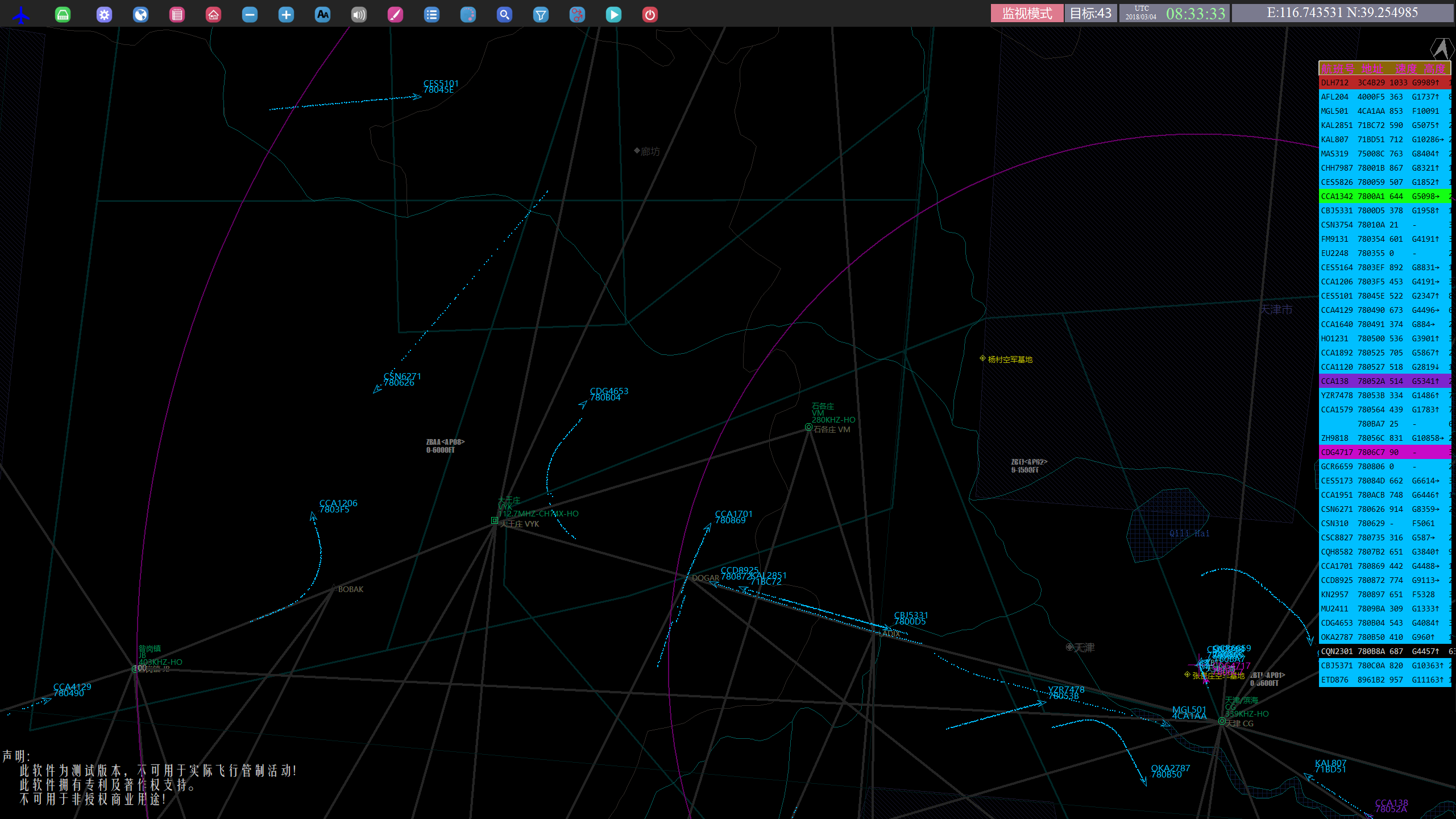Open the green network device icon
The height and width of the screenshot is (819, 1456).
(63, 14)
